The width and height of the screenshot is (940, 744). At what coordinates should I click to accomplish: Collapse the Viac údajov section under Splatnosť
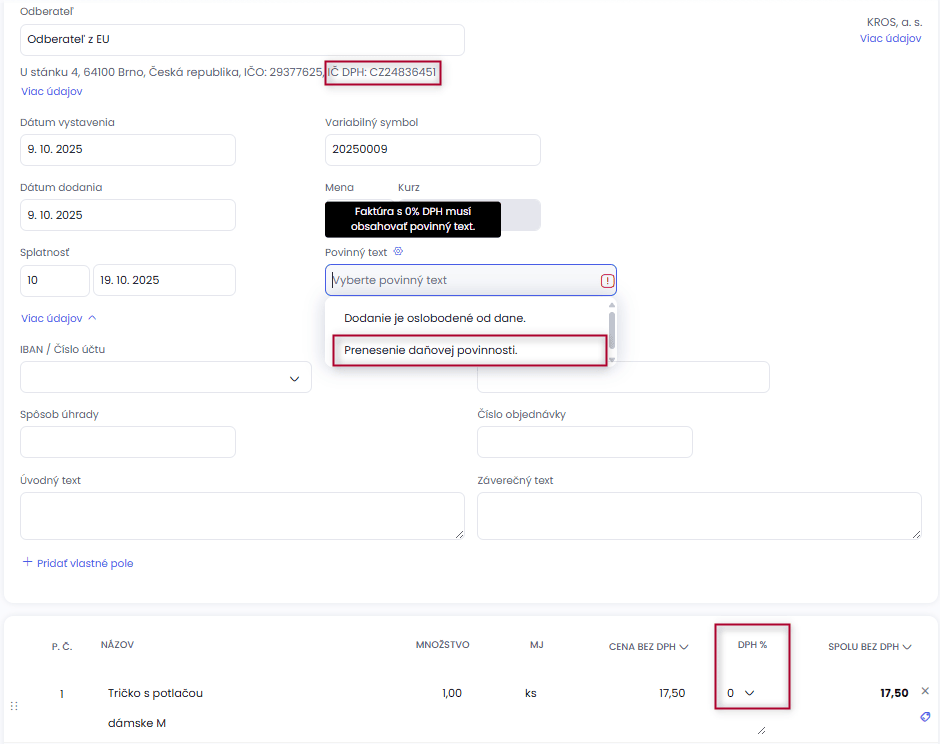[59, 318]
